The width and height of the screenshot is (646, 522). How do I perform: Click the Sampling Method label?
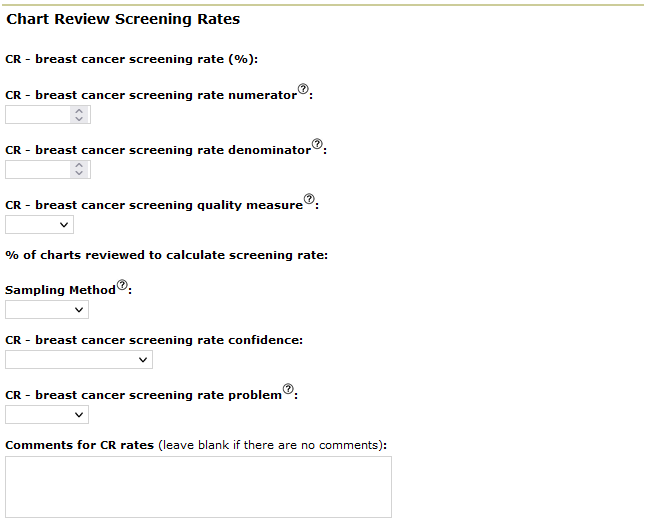coord(60,290)
